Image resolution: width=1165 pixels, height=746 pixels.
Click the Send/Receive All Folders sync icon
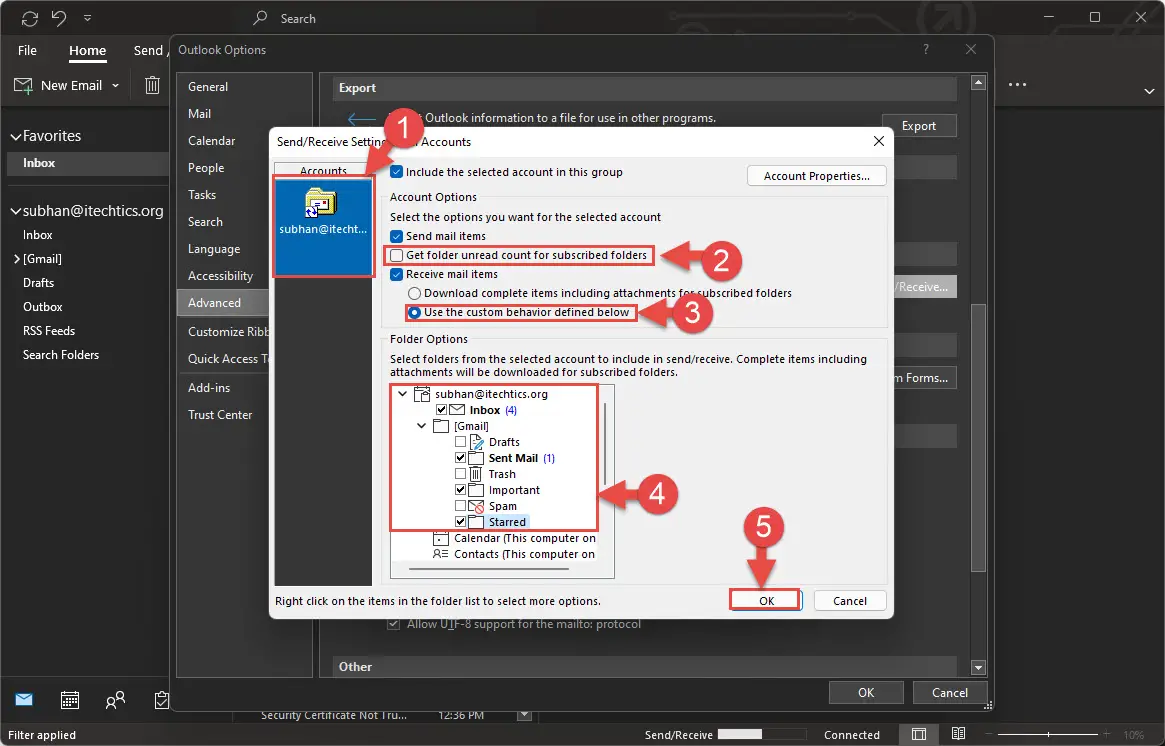[x=30, y=18]
